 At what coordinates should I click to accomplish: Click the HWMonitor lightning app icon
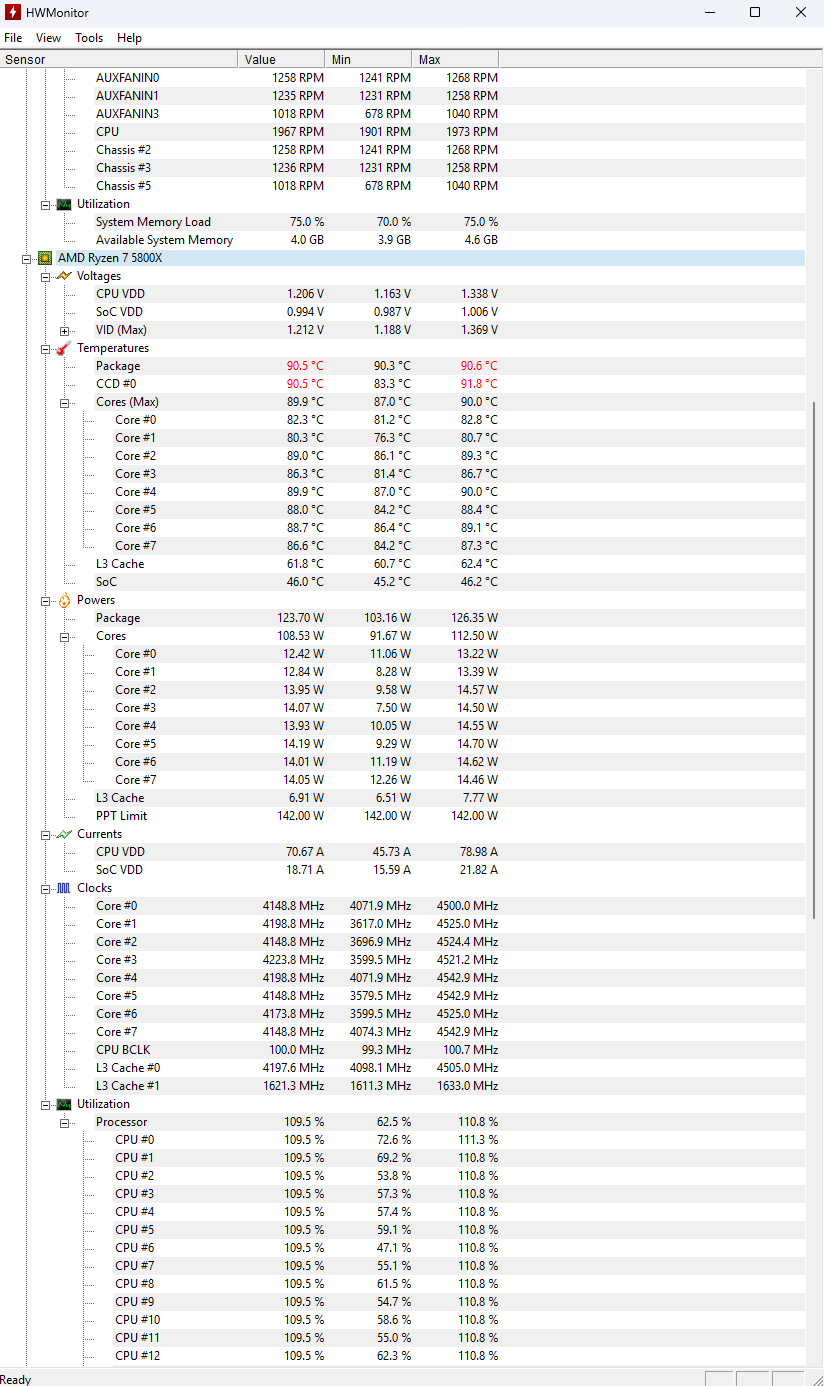coord(13,12)
